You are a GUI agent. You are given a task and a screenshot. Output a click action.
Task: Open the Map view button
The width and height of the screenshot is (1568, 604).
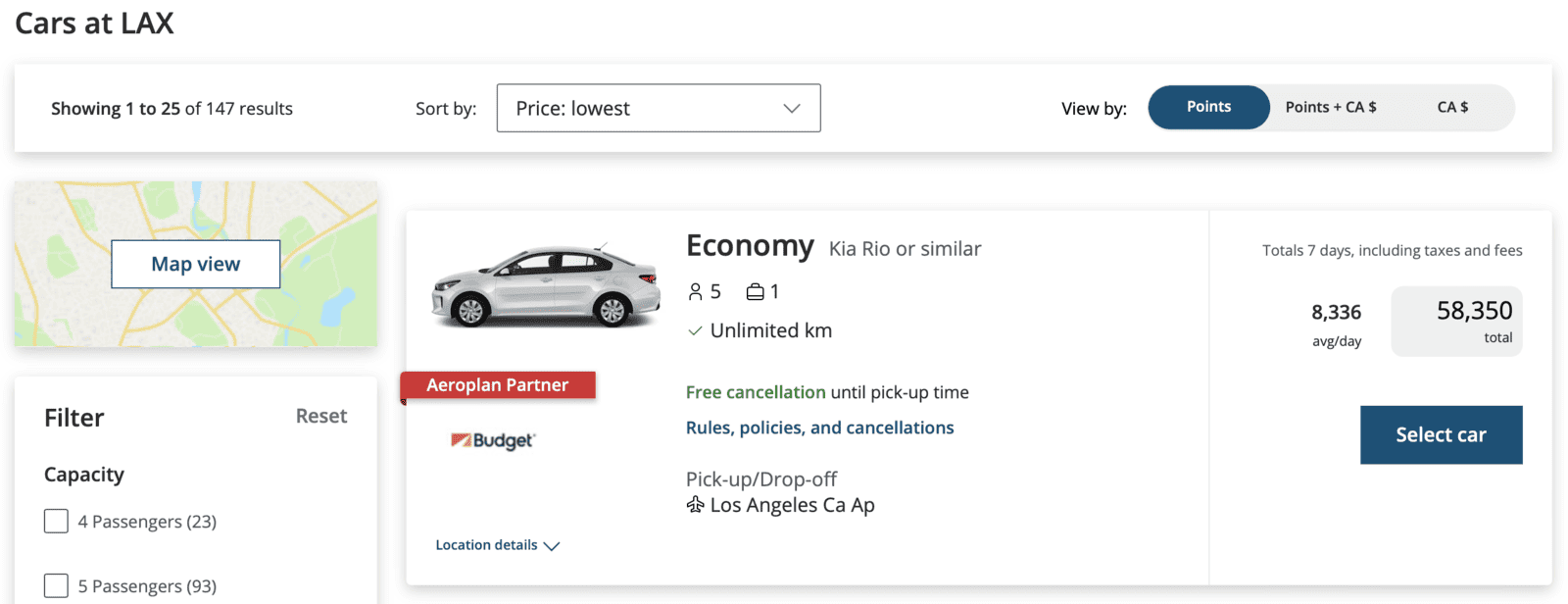click(196, 264)
